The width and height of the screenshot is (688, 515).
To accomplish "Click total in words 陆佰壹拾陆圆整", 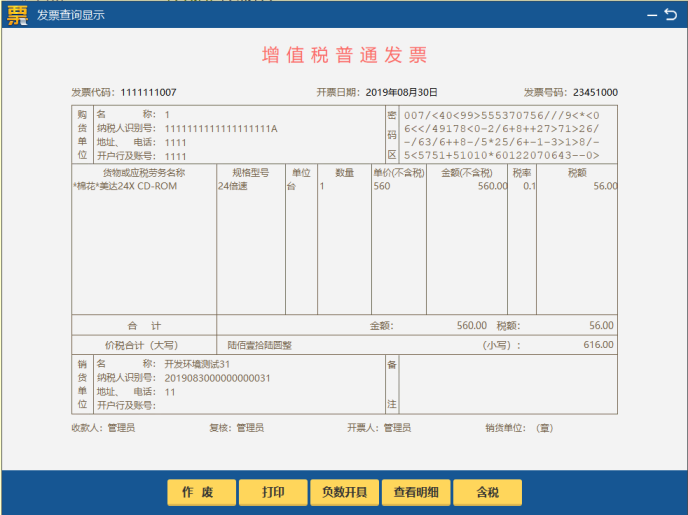I will pyautogui.click(x=260, y=345).
